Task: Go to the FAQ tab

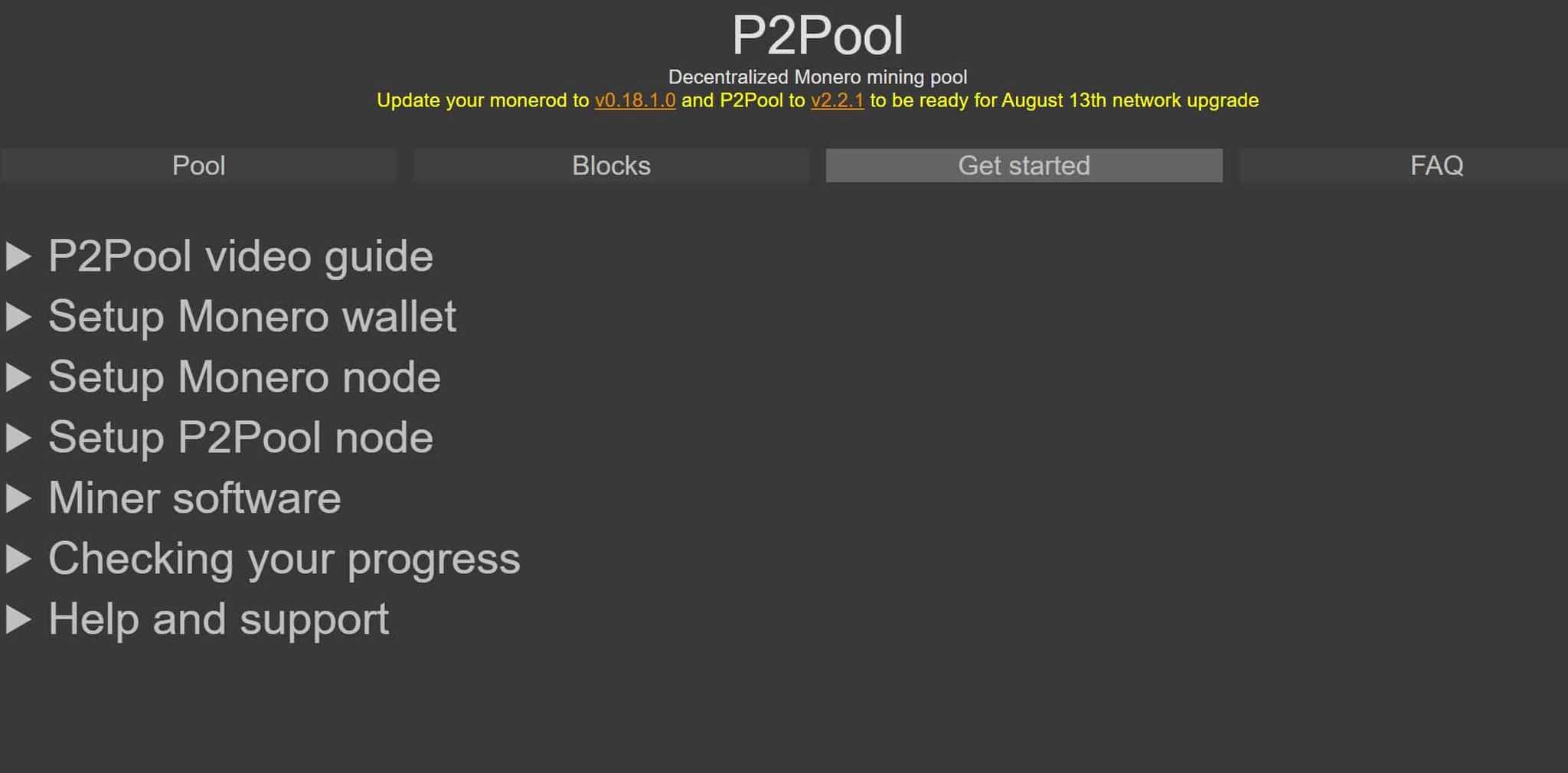Action: tap(1436, 165)
